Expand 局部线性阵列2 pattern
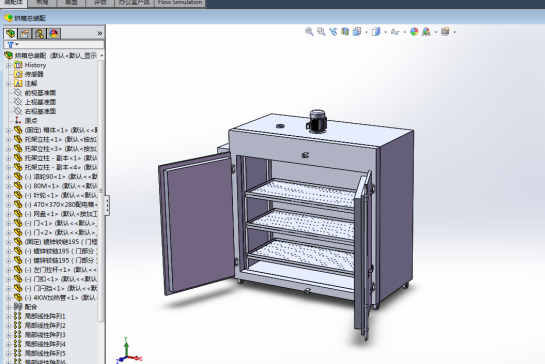This screenshot has height=364, width=545. (8, 325)
